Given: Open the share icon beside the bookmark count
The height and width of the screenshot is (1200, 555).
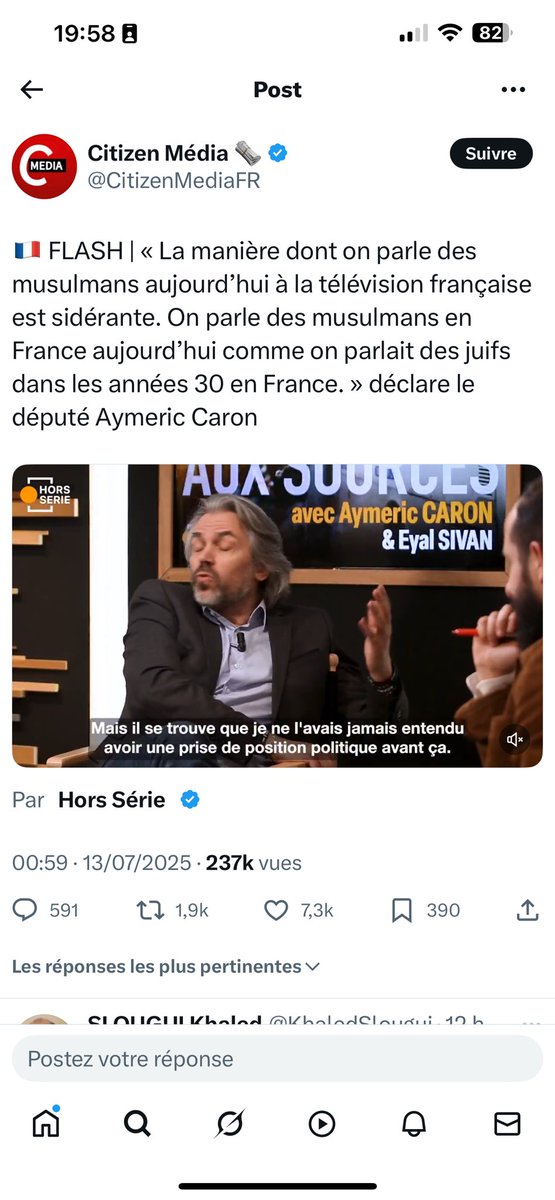Looking at the screenshot, I should click(527, 910).
